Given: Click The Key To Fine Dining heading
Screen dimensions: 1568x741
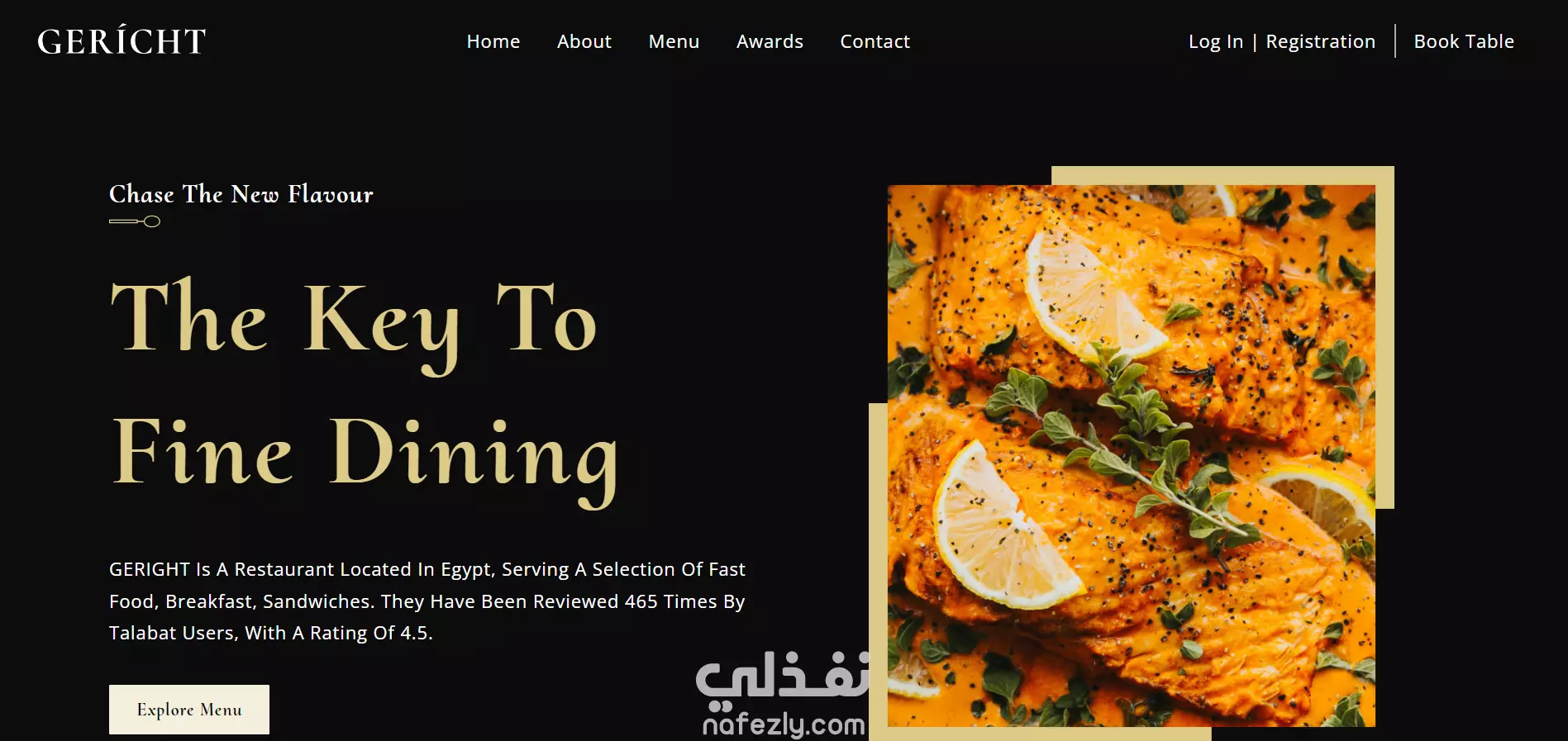Looking at the screenshot, I should tap(365, 388).
